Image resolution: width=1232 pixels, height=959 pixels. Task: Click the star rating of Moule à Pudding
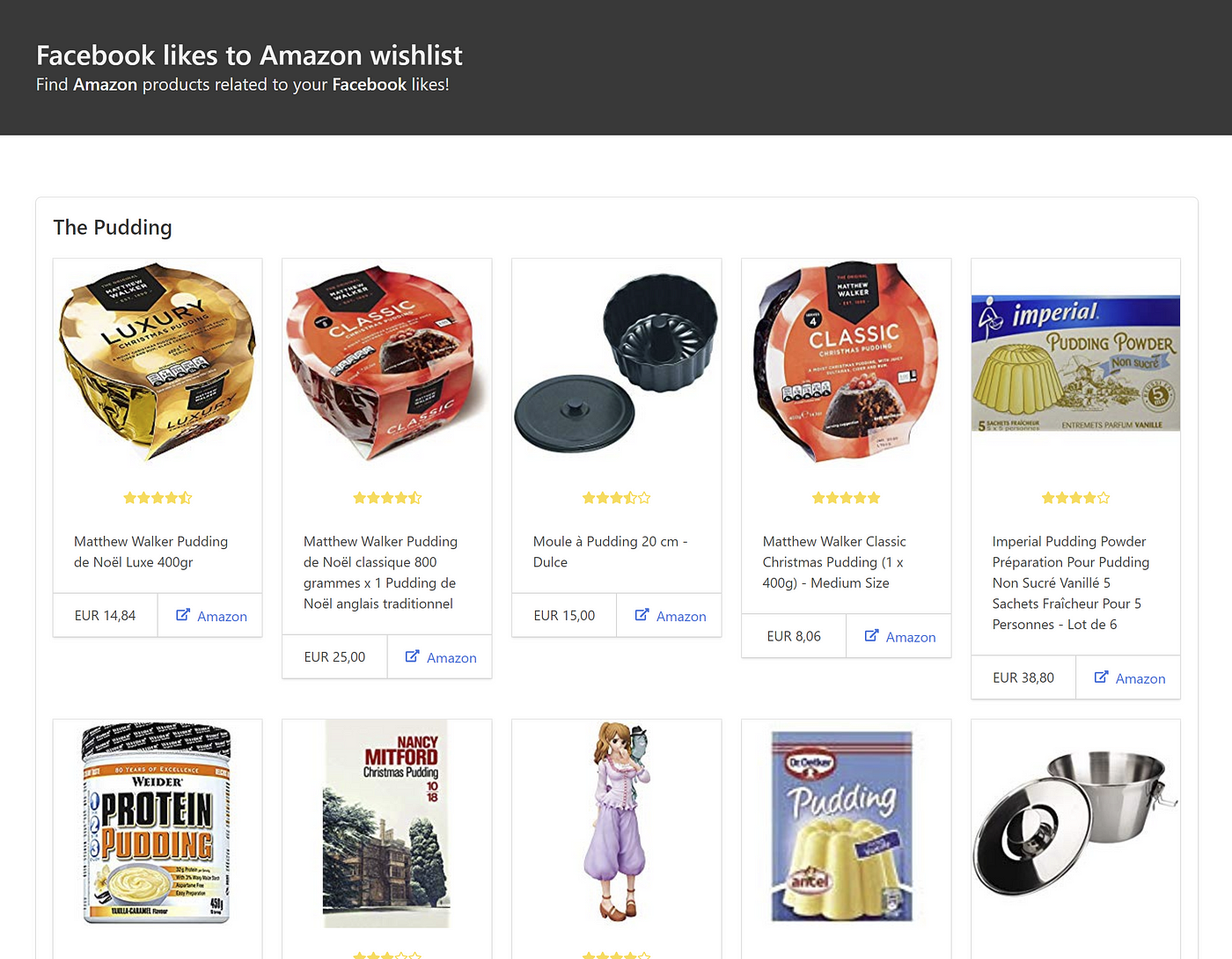[616, 498]
